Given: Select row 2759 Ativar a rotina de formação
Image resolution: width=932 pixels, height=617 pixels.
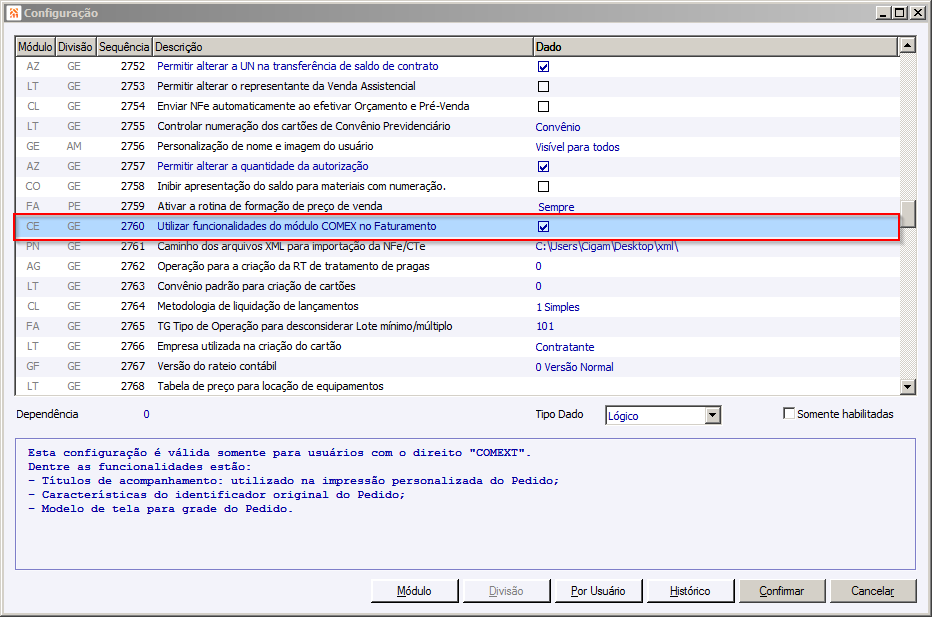Looking at the screenshot, I should pyautogui.click(x=457, y=206).
